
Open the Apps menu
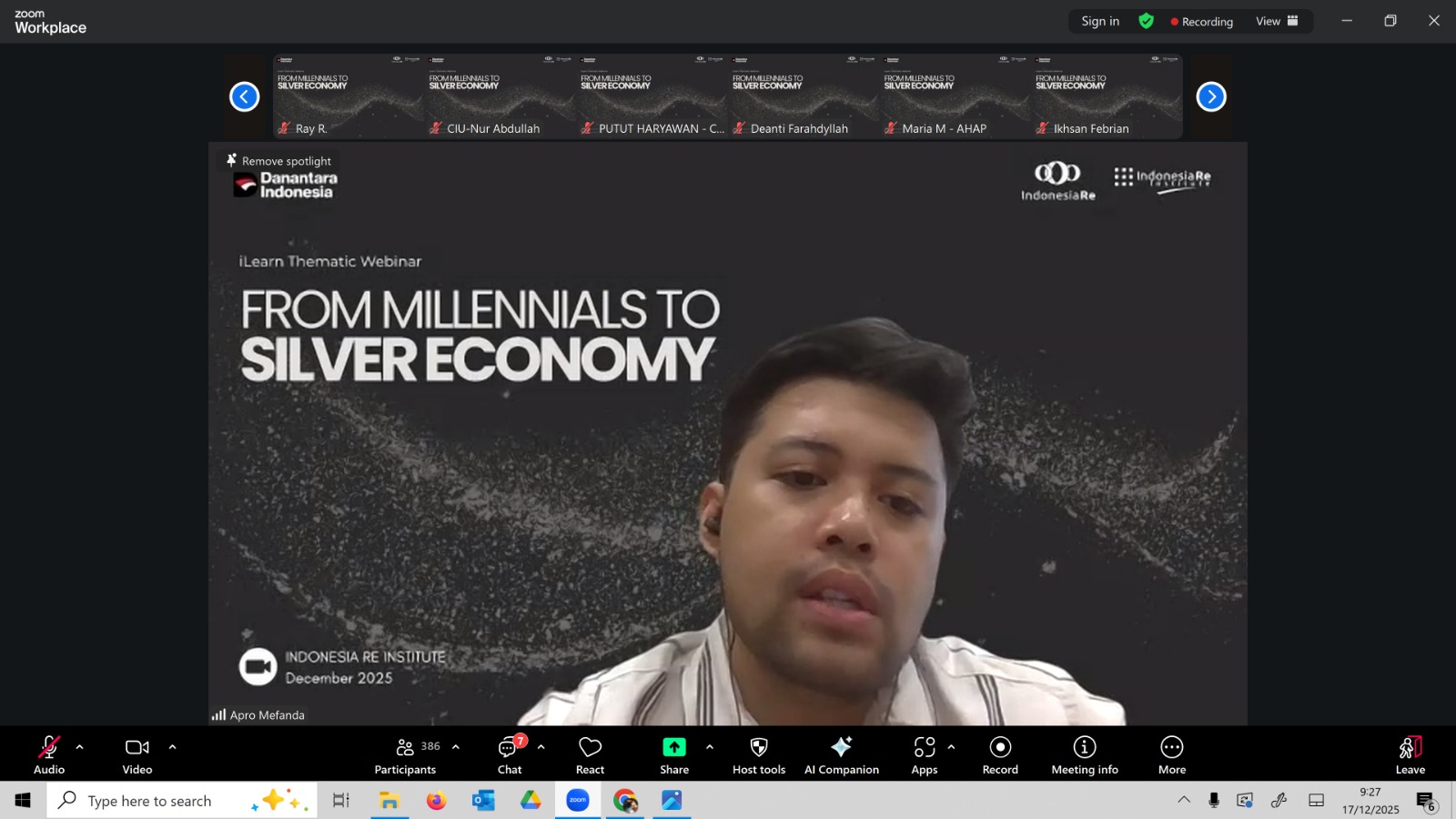[924, 755]
